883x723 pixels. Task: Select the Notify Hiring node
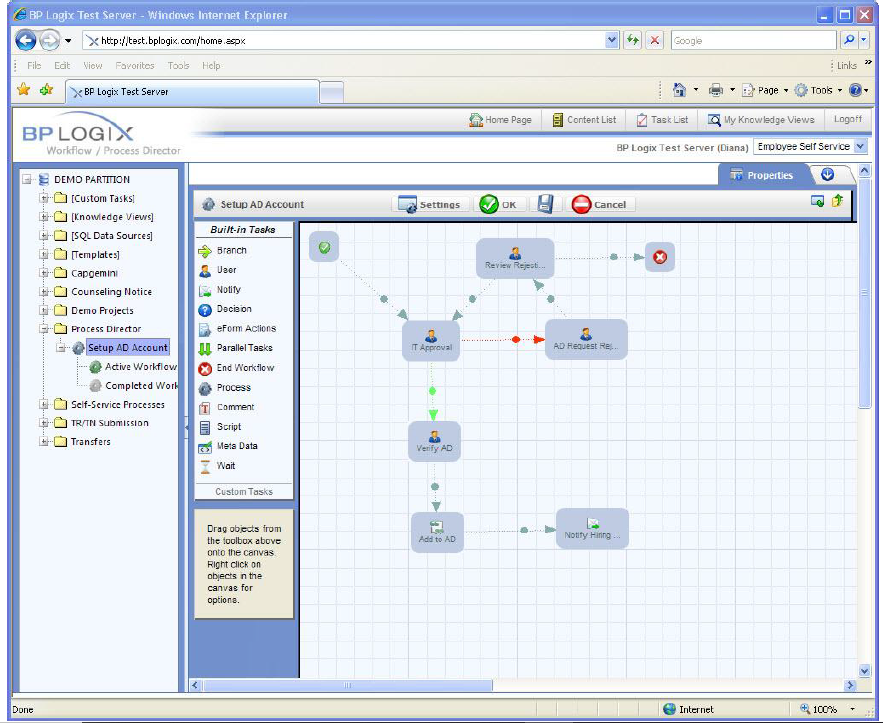click(592, 529)
